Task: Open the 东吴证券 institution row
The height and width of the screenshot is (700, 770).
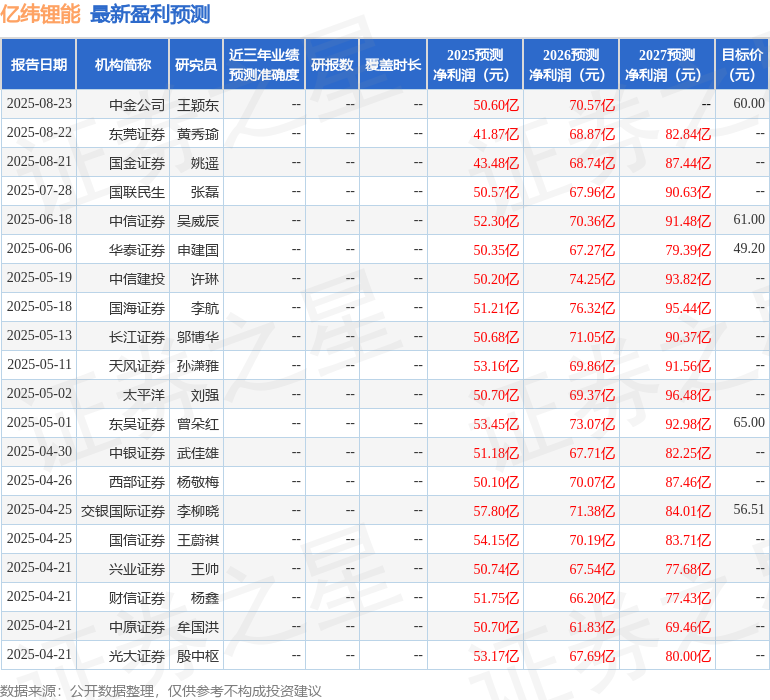Action: click(137, 424)
